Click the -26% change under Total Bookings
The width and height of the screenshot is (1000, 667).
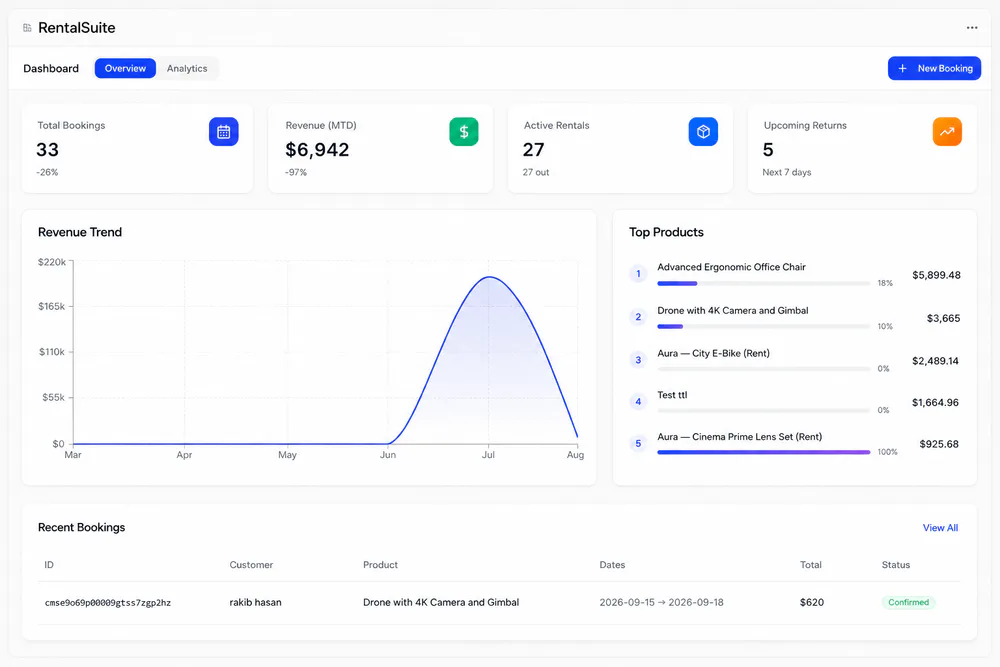pos(47,172)
